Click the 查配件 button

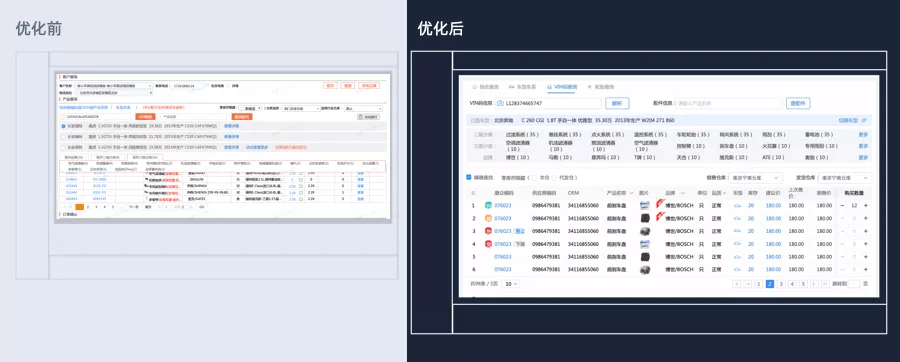pyautogui.click(x=798, y=103)
